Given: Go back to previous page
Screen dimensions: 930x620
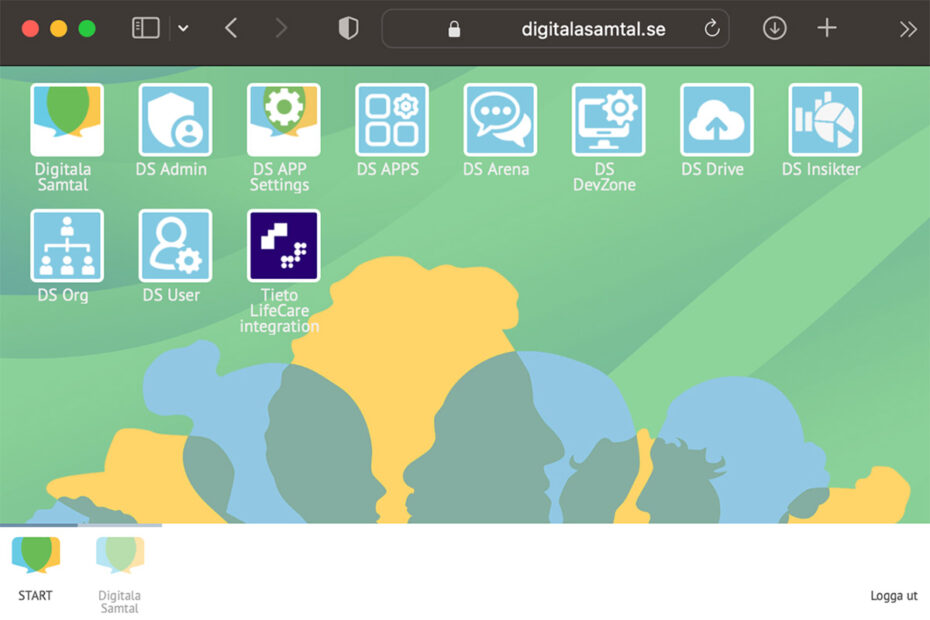Looking at the screenshot, I should [x=231, y=28].
